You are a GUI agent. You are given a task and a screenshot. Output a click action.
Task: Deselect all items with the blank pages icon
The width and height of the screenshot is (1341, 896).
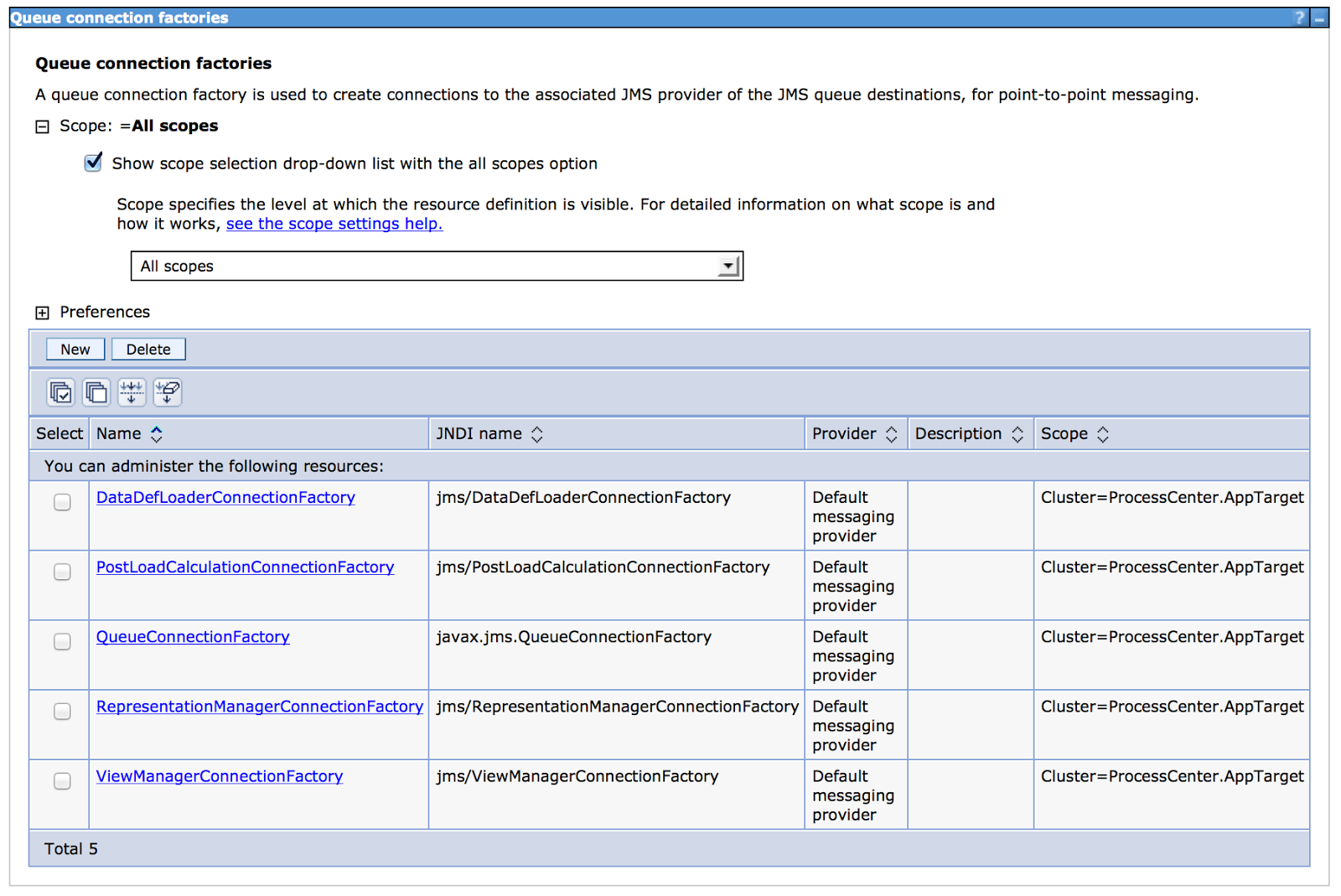click(96, 391)
